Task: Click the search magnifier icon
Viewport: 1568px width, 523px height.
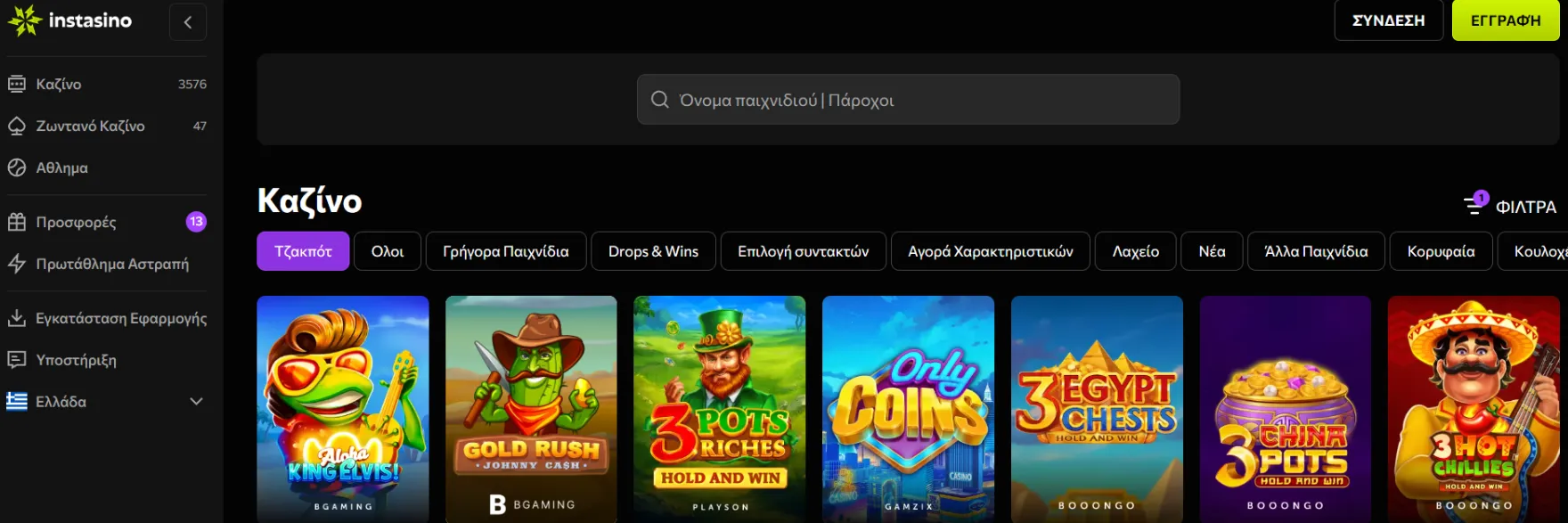Action: click(660, 100)
